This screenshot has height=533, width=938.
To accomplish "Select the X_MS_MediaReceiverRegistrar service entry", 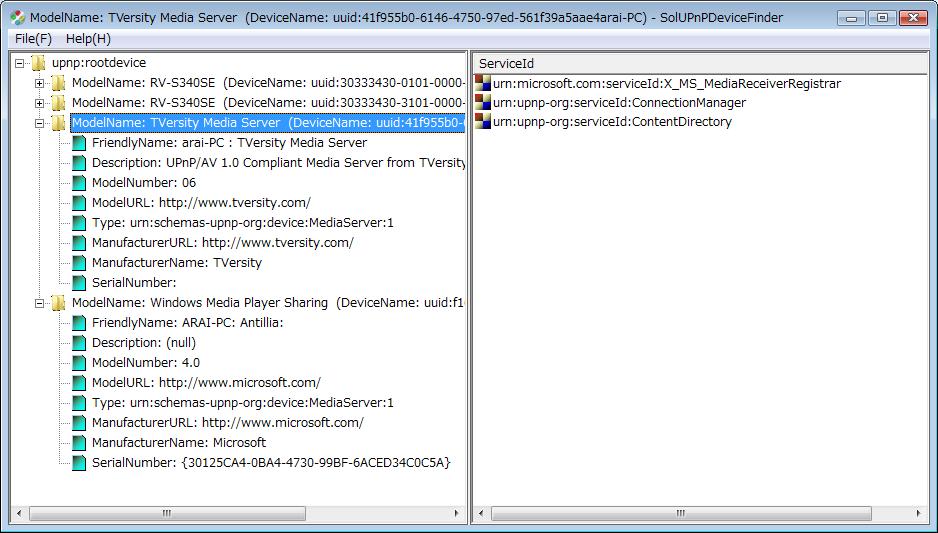I will pos(666,84).
